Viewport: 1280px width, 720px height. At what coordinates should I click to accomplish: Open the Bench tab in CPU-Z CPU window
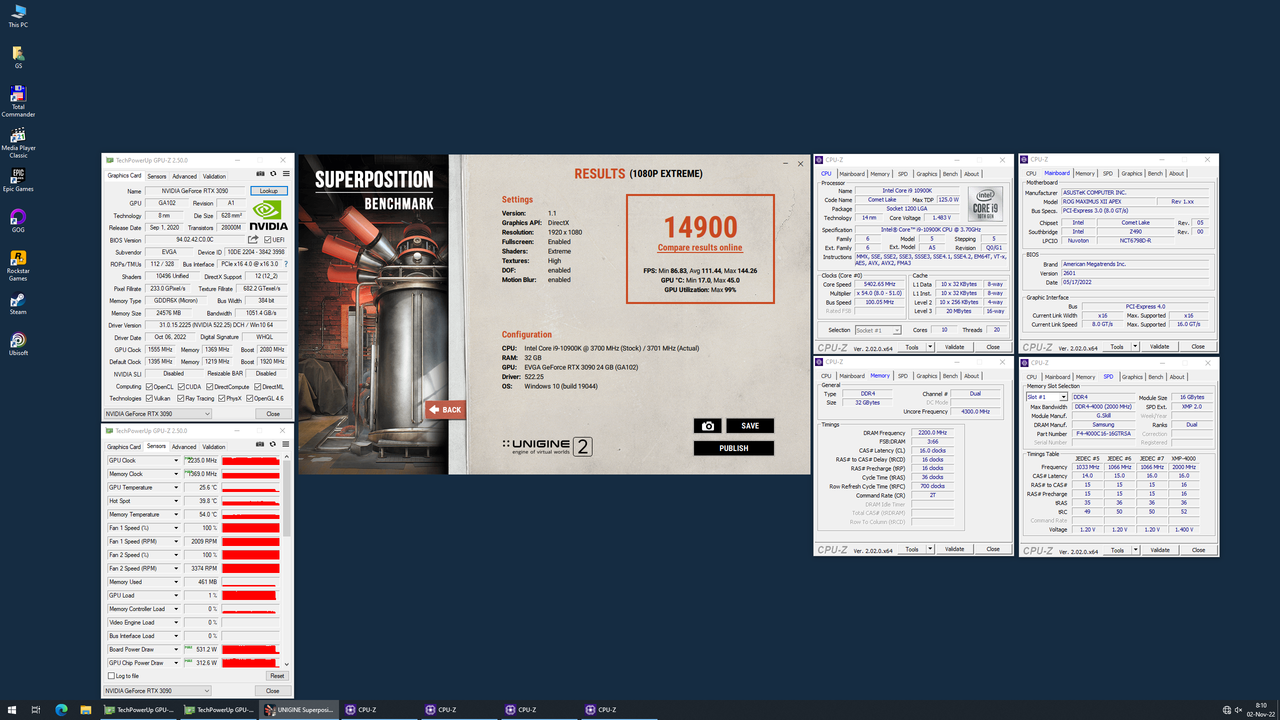pyautogui.click(x=949, y=174)
